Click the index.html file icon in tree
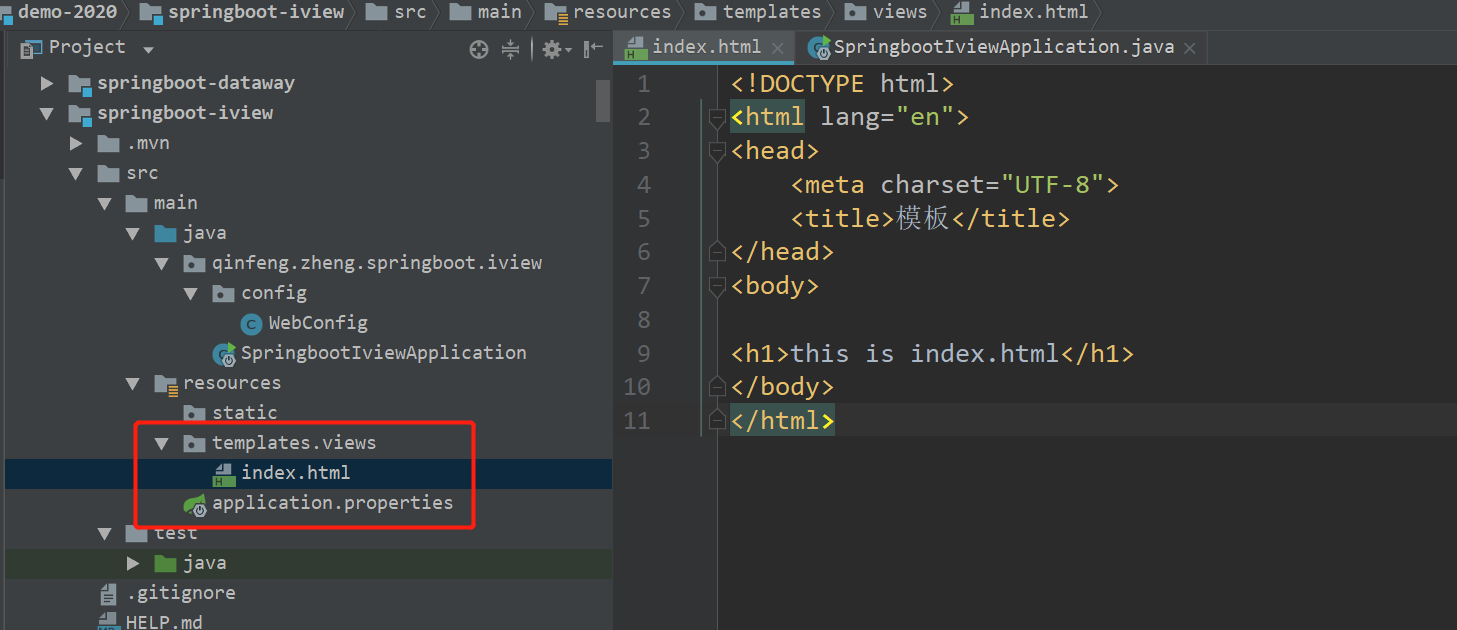The width and height of the screenshot is (1457, 630). click(224, 474)
